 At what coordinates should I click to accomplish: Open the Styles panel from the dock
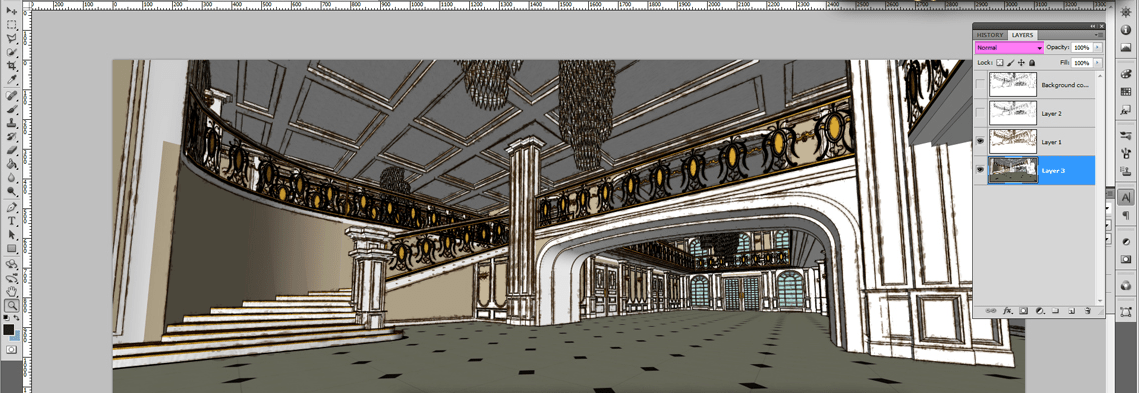tap(1125, 110)
